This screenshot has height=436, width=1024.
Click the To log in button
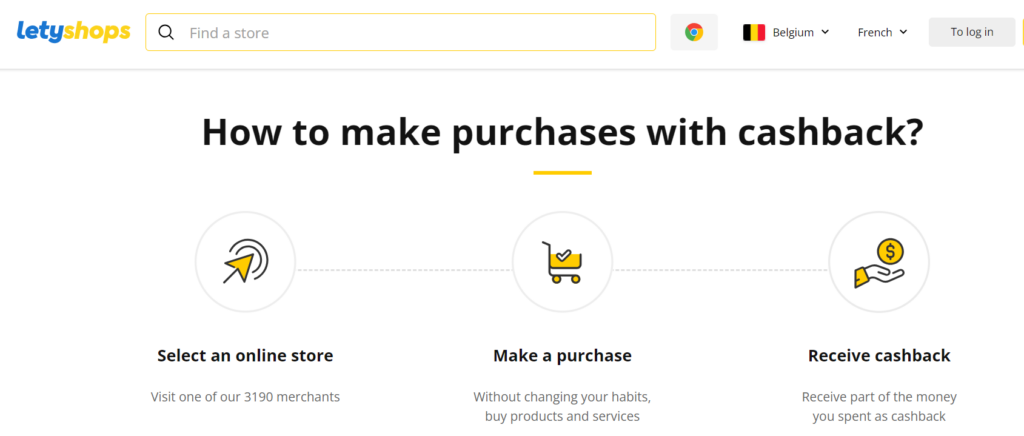pyautogui.click(x=972, y=32)
